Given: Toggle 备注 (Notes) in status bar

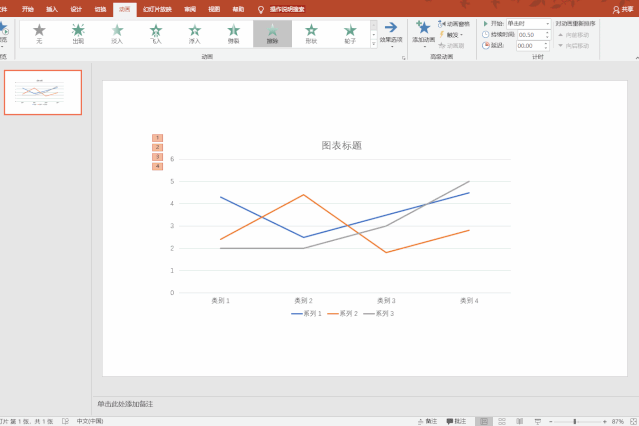Looking at the screenshot, I should [427, 422].
